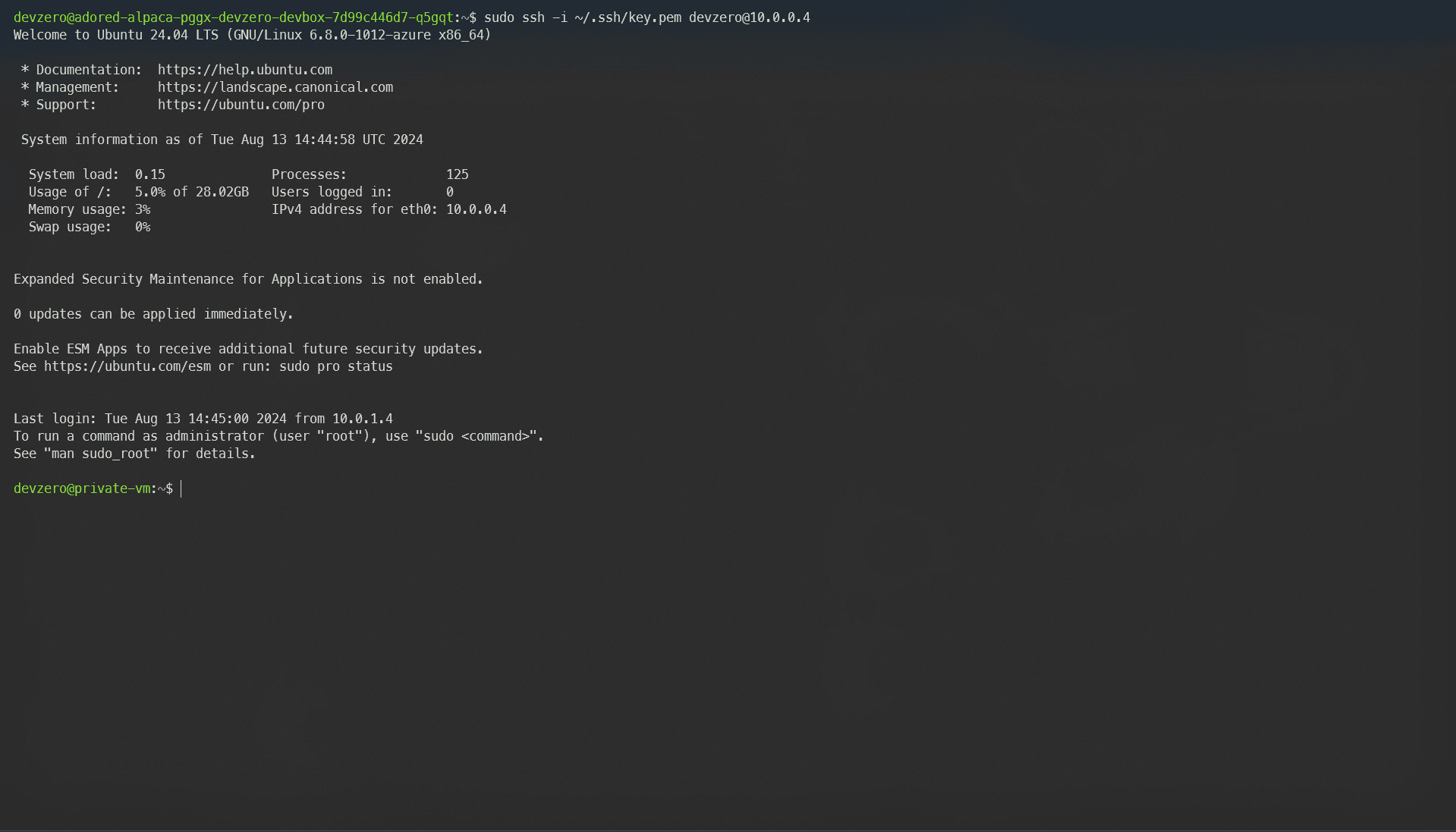Open the https://landscape.canonical.com management link
The height and width of the screenshot is (832, 1456).
tap(275, 86)
